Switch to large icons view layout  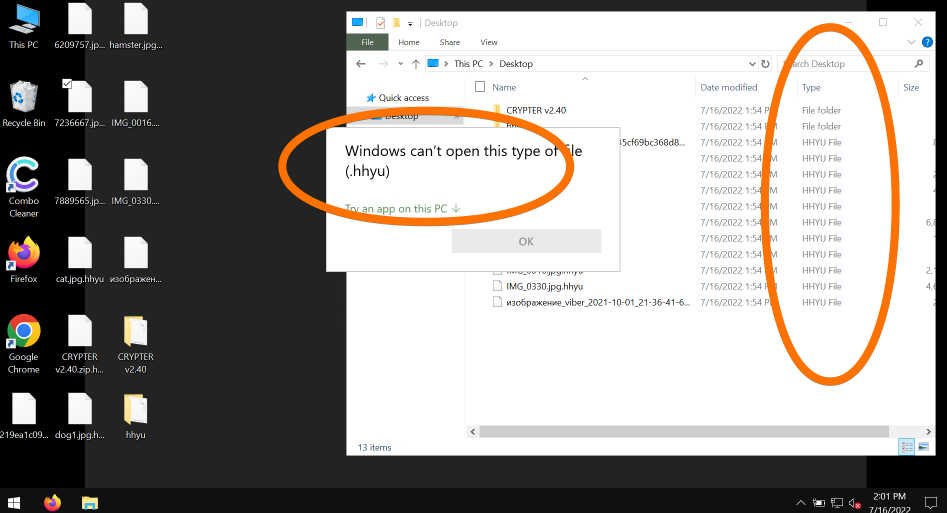click(x=923, y=446)
